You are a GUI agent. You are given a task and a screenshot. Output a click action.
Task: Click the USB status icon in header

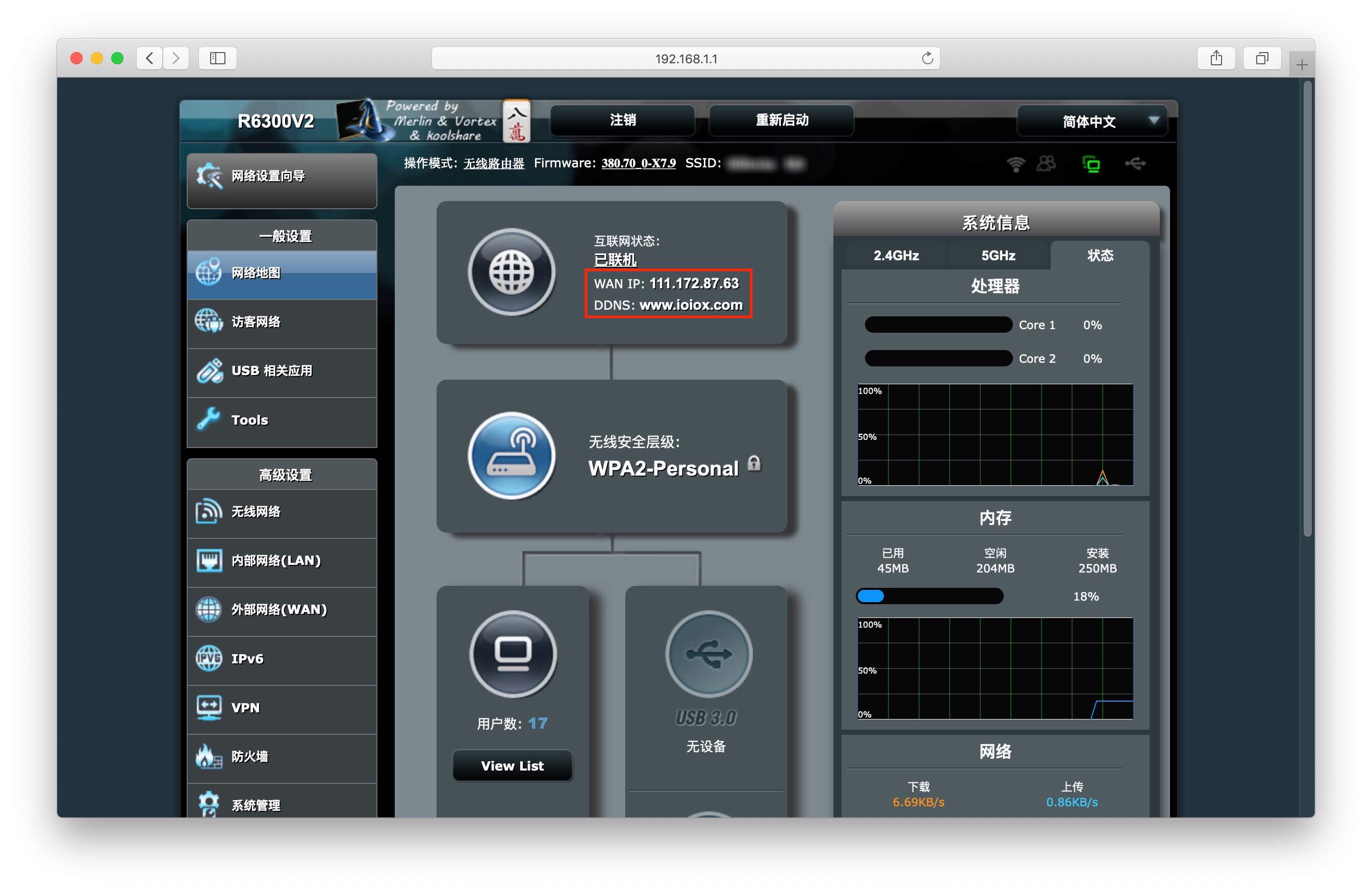pos(1135,164)
